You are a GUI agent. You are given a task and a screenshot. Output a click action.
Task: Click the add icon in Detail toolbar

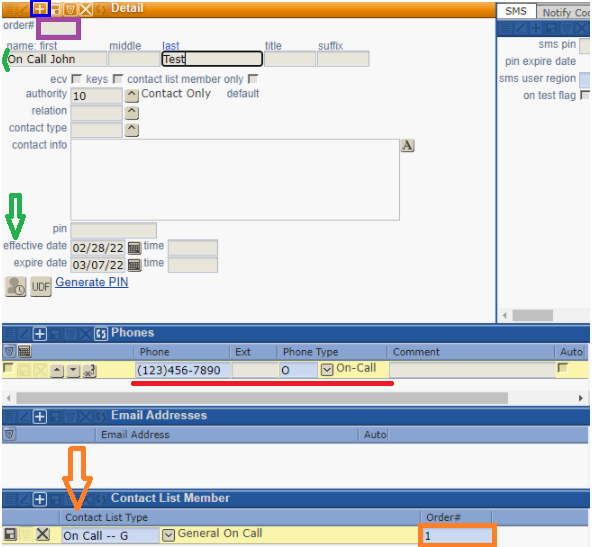tap(40, 8)
